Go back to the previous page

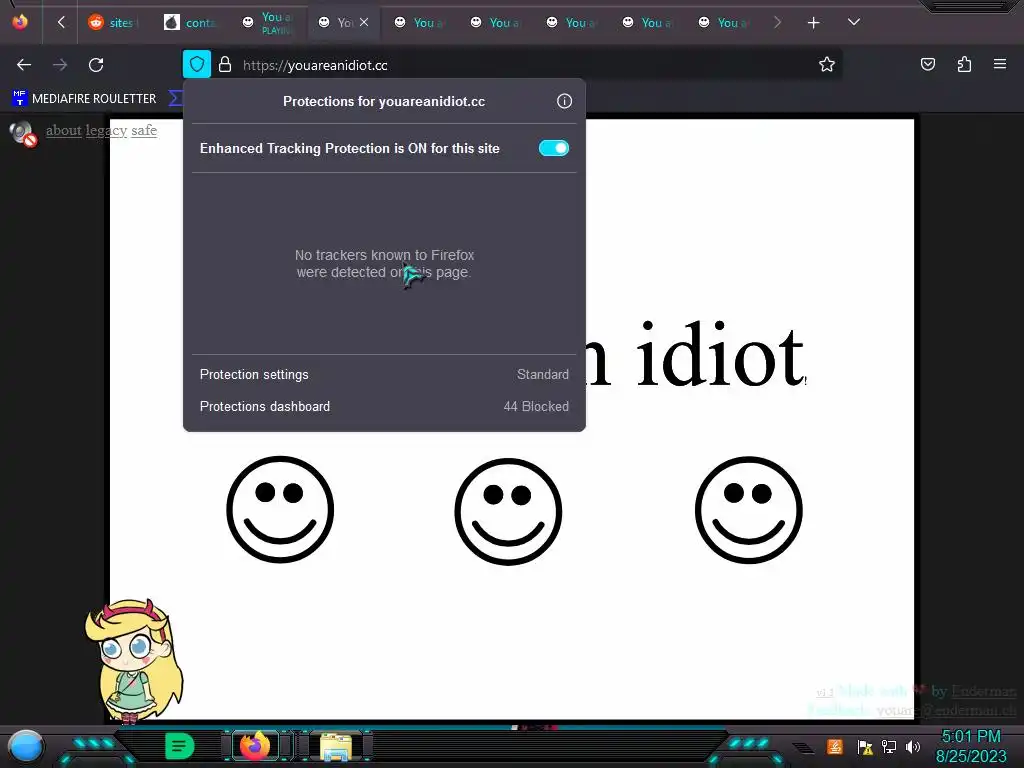point(24,65)
